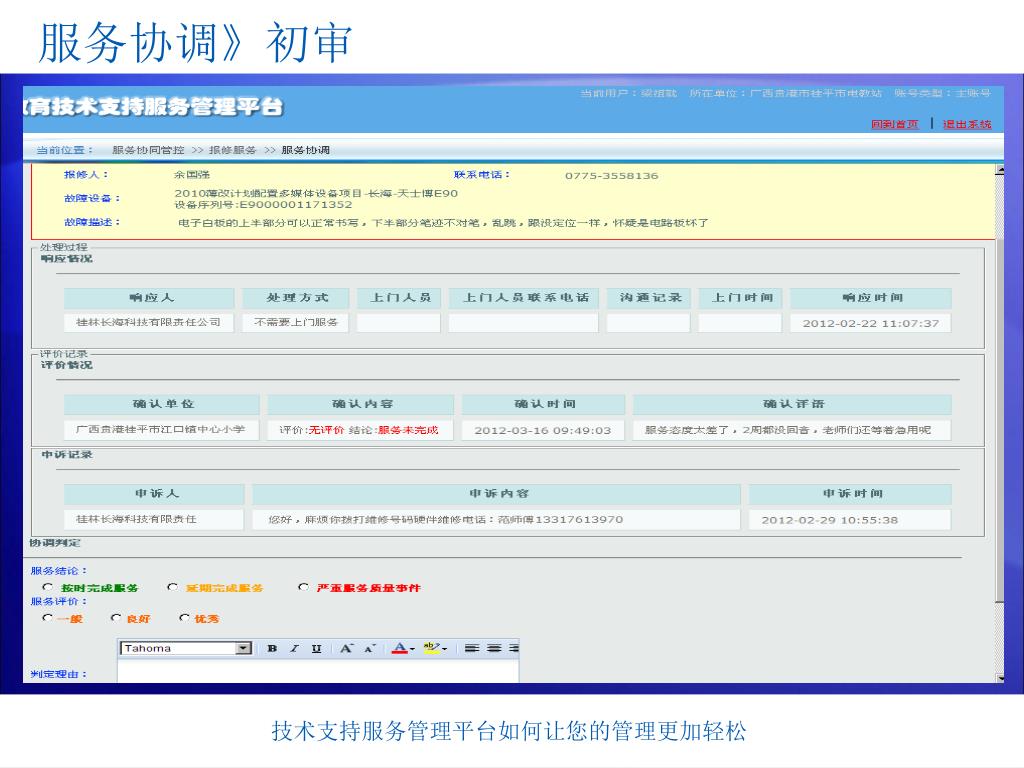This screenshot has height=768, width=1024.
Task: Click 上门时间 column header
Action: coord(740,298)
